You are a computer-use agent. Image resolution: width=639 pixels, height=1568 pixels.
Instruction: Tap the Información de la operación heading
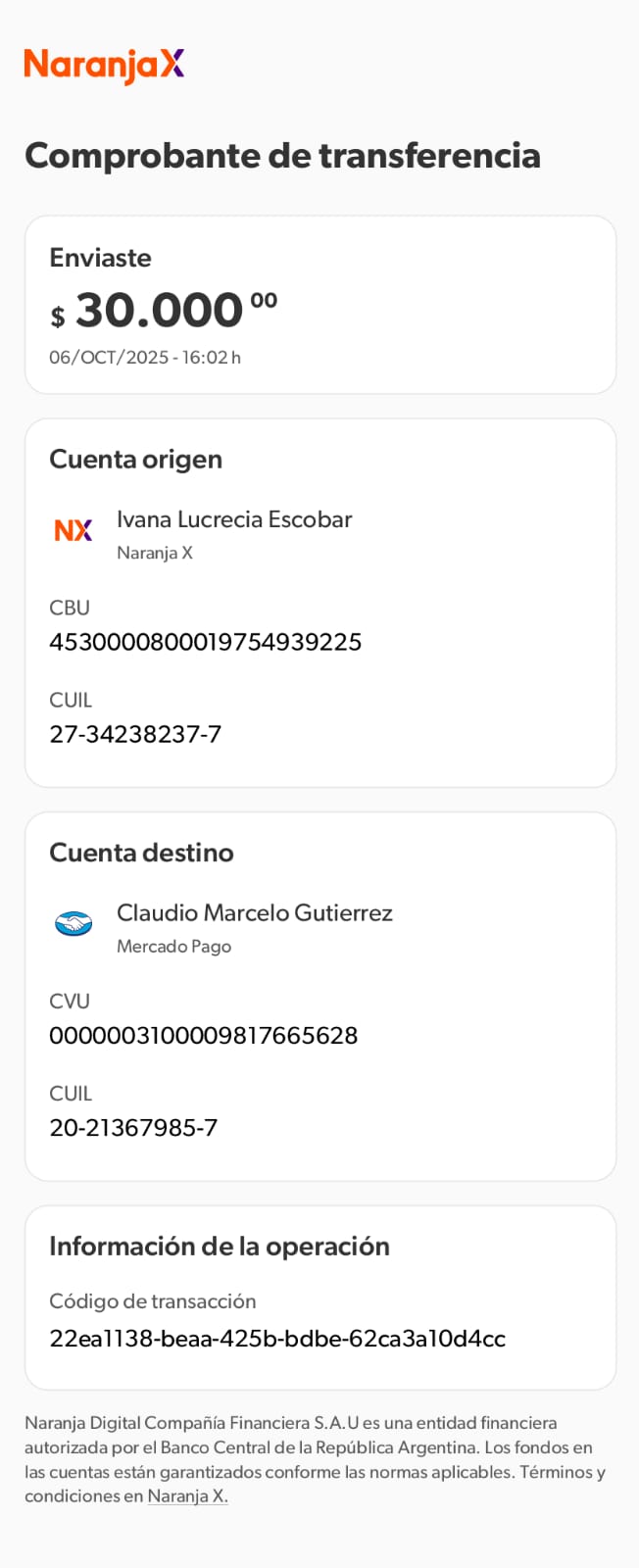(220, 1247)
